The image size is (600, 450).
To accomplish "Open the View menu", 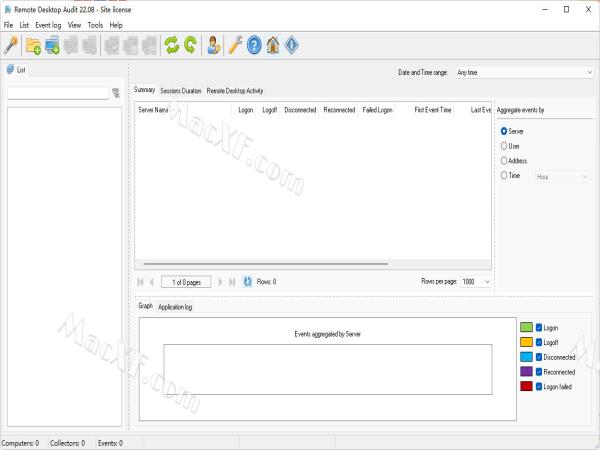I will pos(74,25).
